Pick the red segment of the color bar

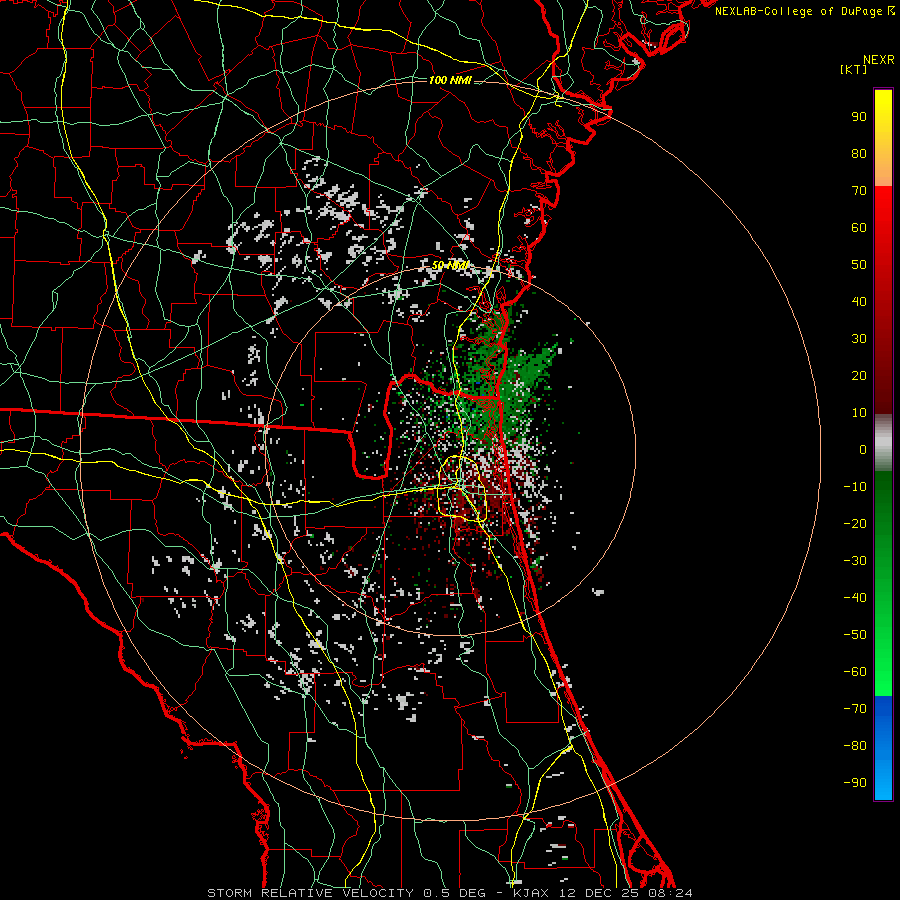tap(883, 300)
